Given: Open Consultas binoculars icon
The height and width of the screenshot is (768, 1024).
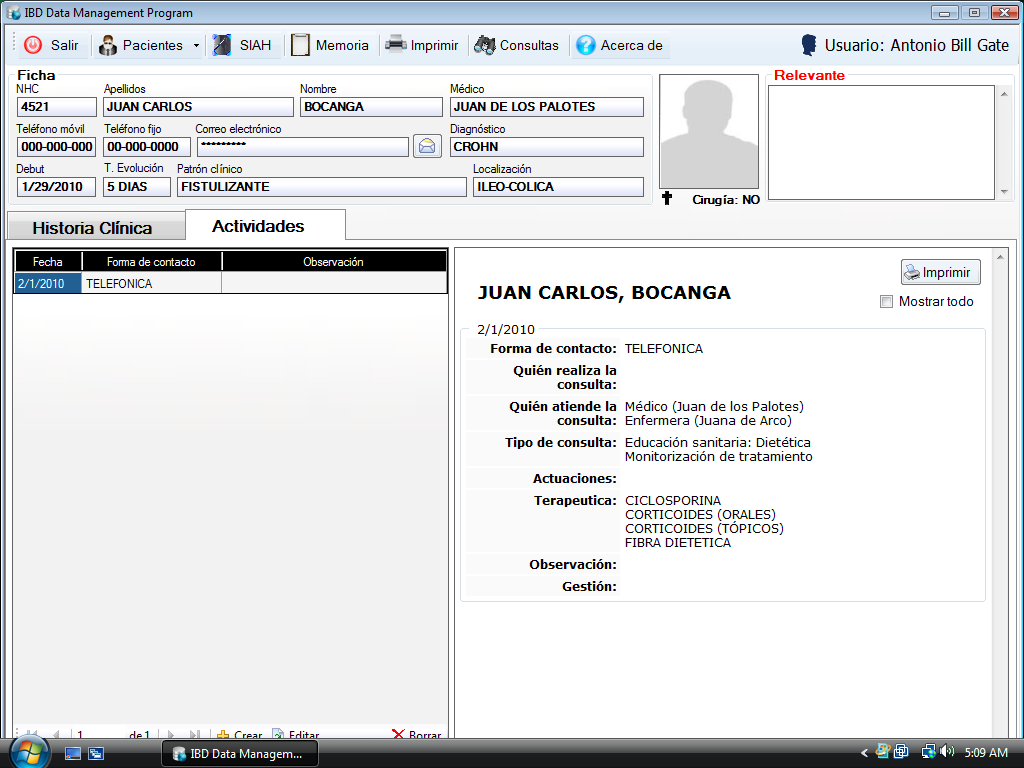Looking at the screenshot, I should [487, 45].
